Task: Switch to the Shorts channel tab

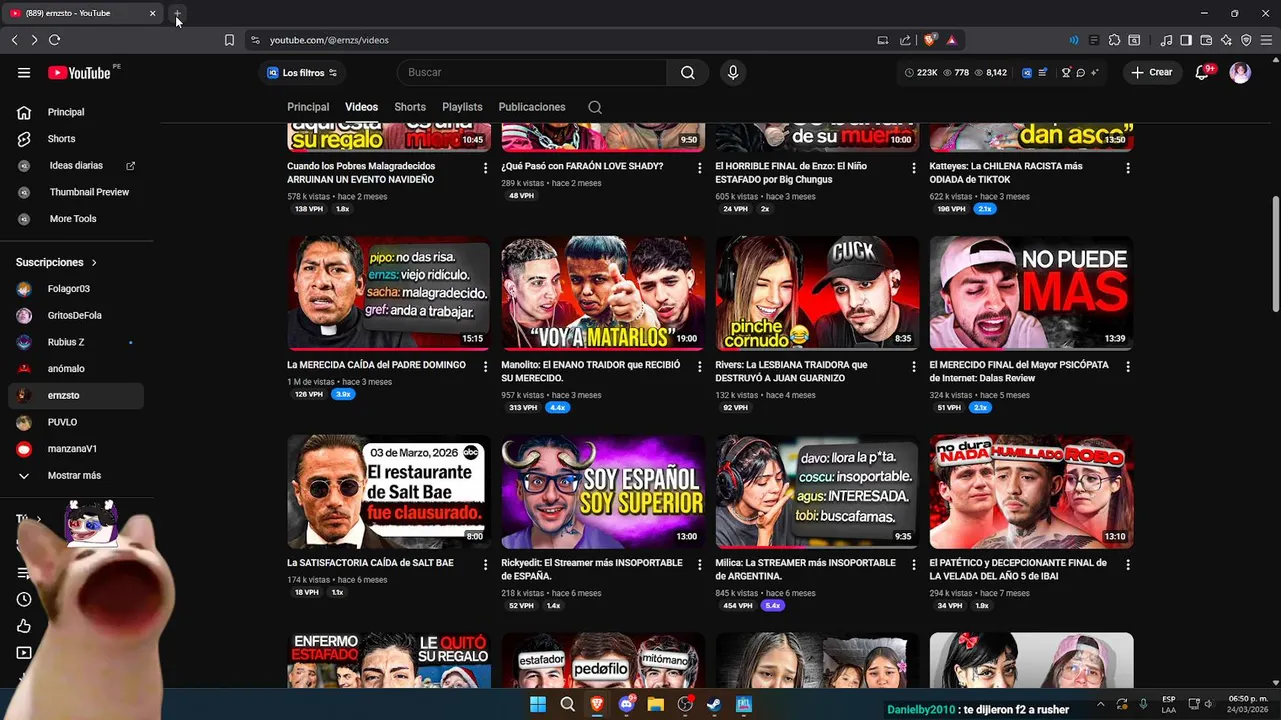Action: [410, 107]
